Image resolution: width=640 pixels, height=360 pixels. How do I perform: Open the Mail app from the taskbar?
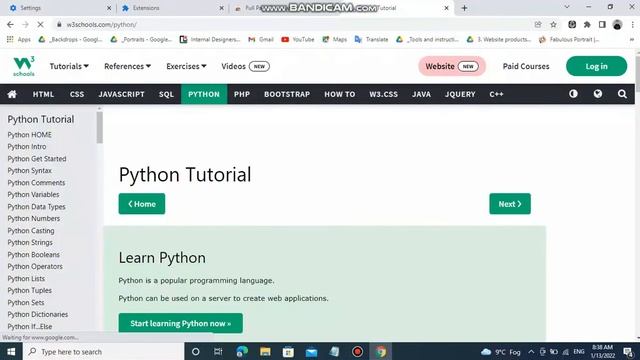311,351
